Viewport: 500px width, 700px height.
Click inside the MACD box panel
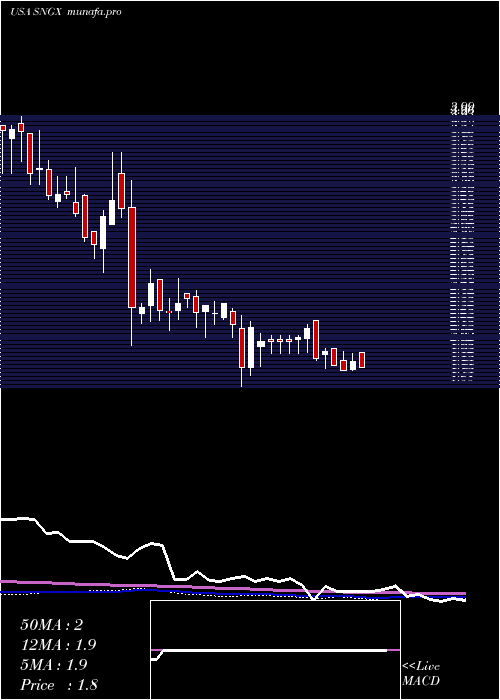pos(275,650)
